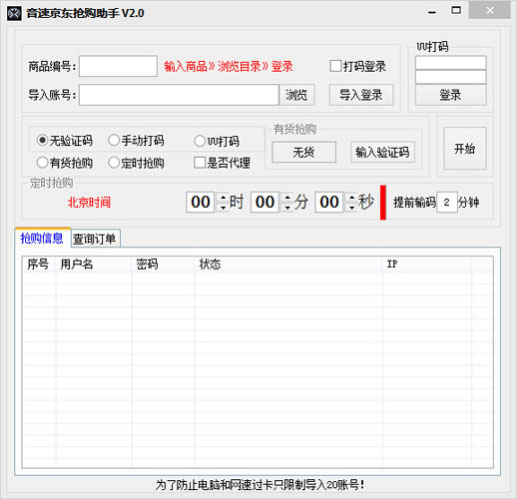Viewport: 517px width, 499px height.
Task: Decrease the minutes spinner value
Action: point(288,207)
